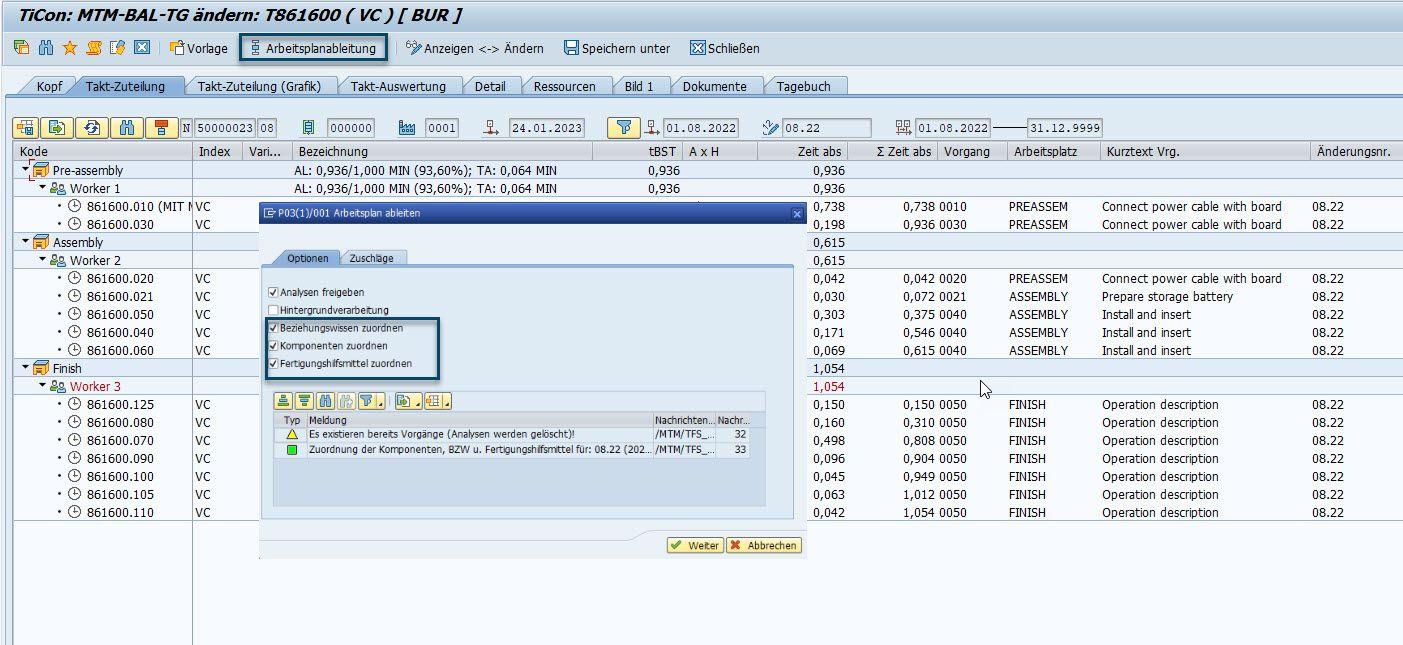Click the Abbrechen button

[x=763, y=545]
